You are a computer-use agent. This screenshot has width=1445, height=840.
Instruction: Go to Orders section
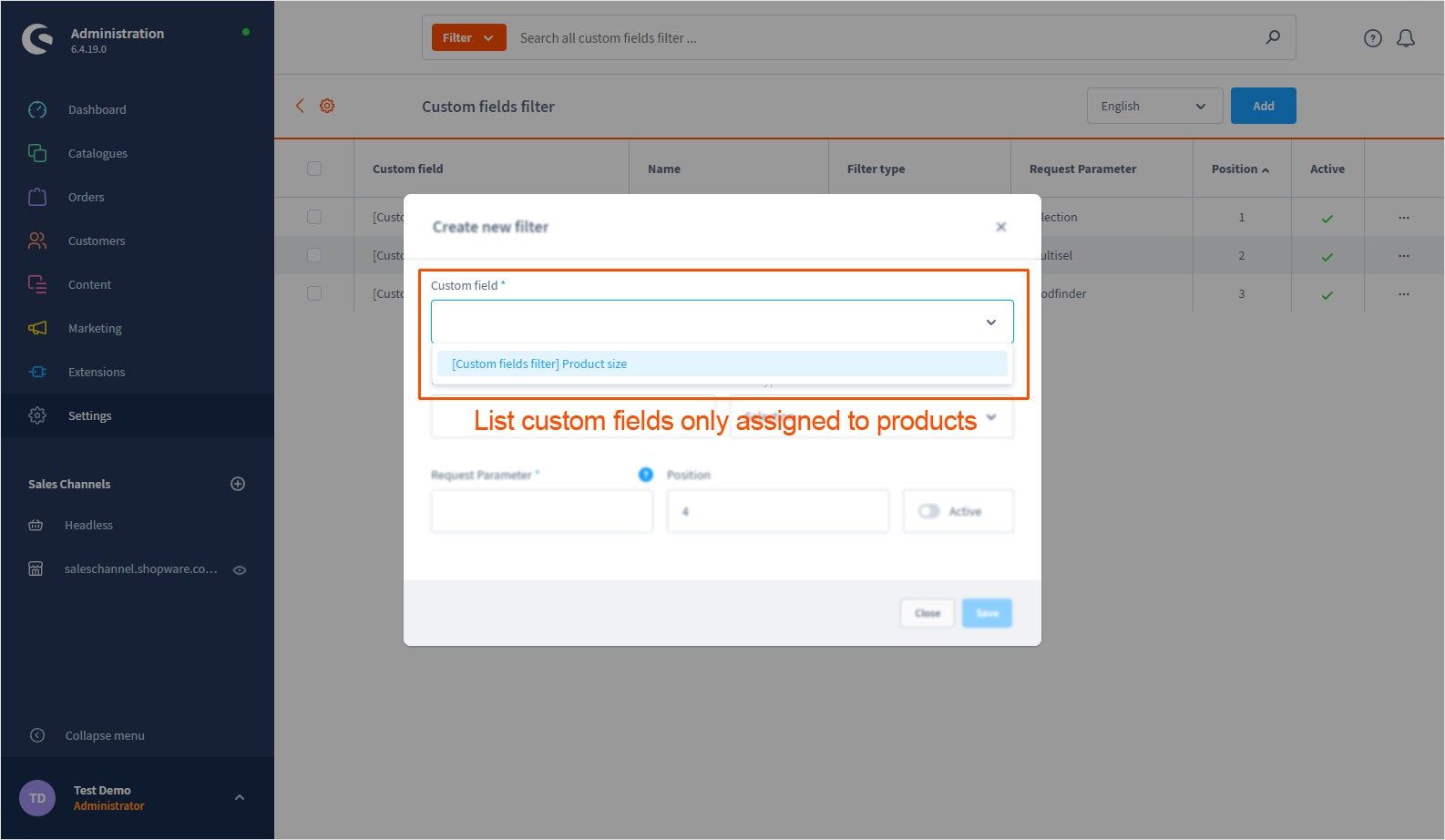tap(86, 197)
